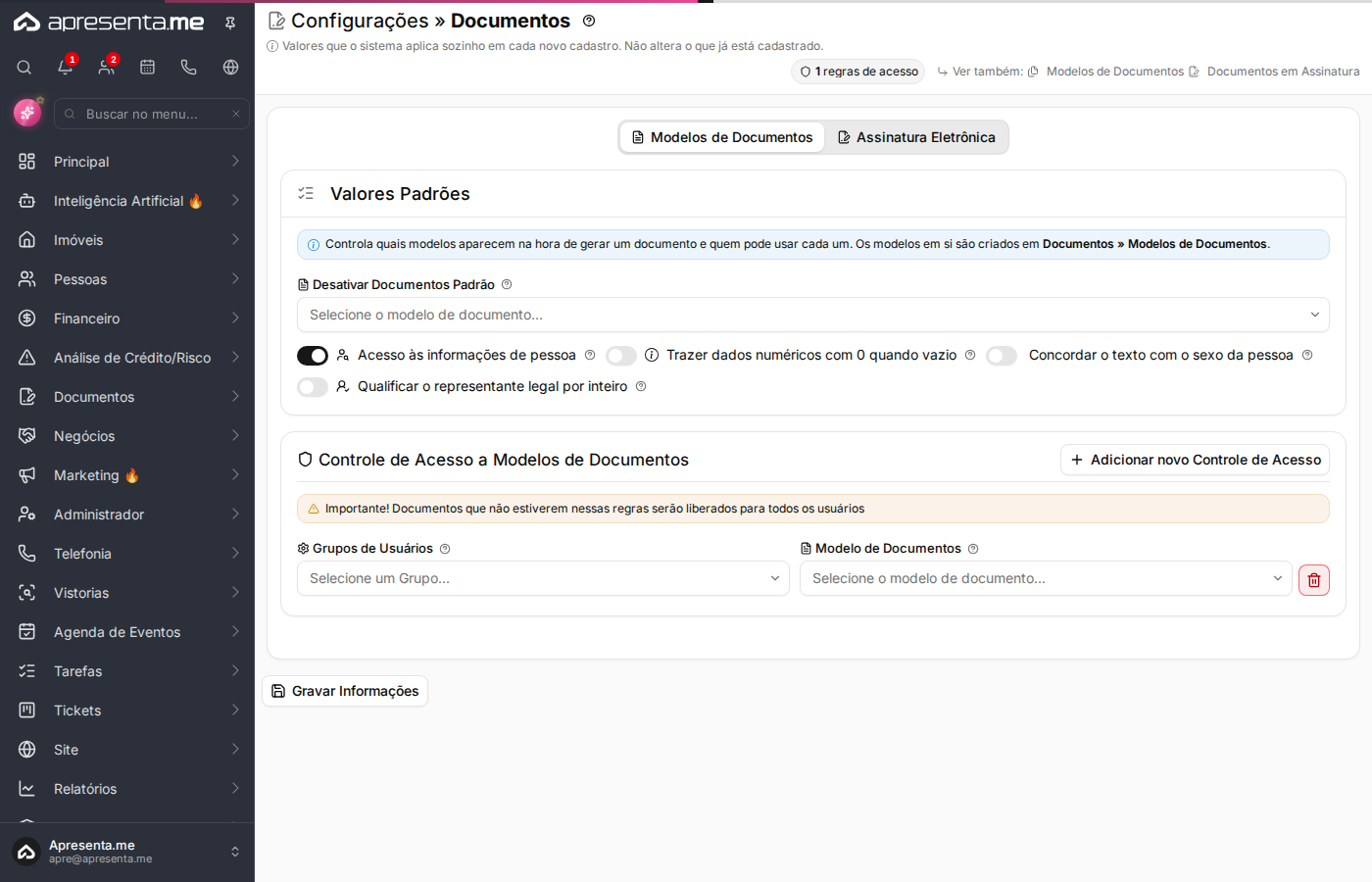The image size is (1372, 882).
Task: Delete the access control row with trash icon
Action: click(1314, 580)
